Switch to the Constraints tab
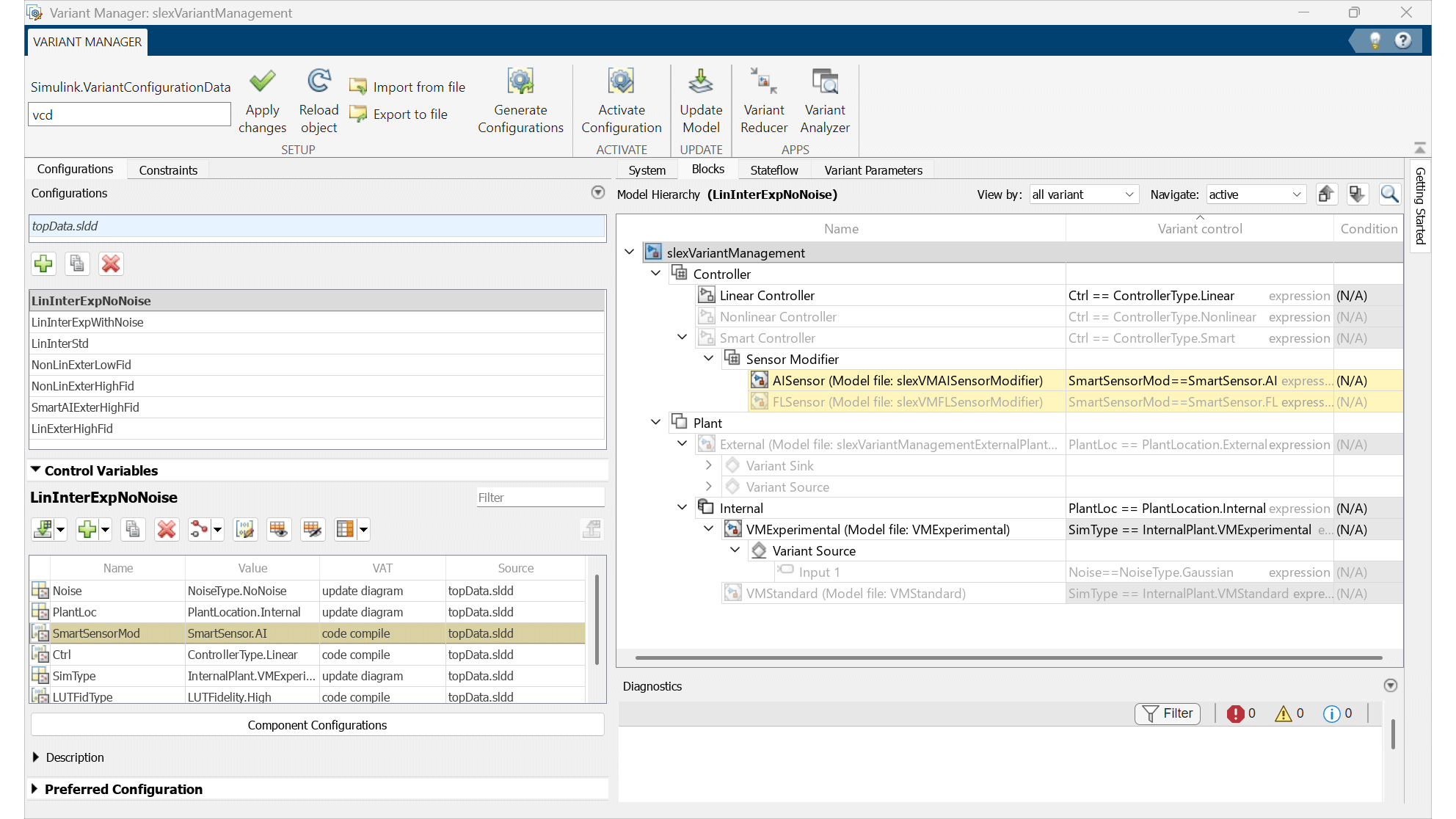This screenshot has height=819, width=1456. [168, 170]
